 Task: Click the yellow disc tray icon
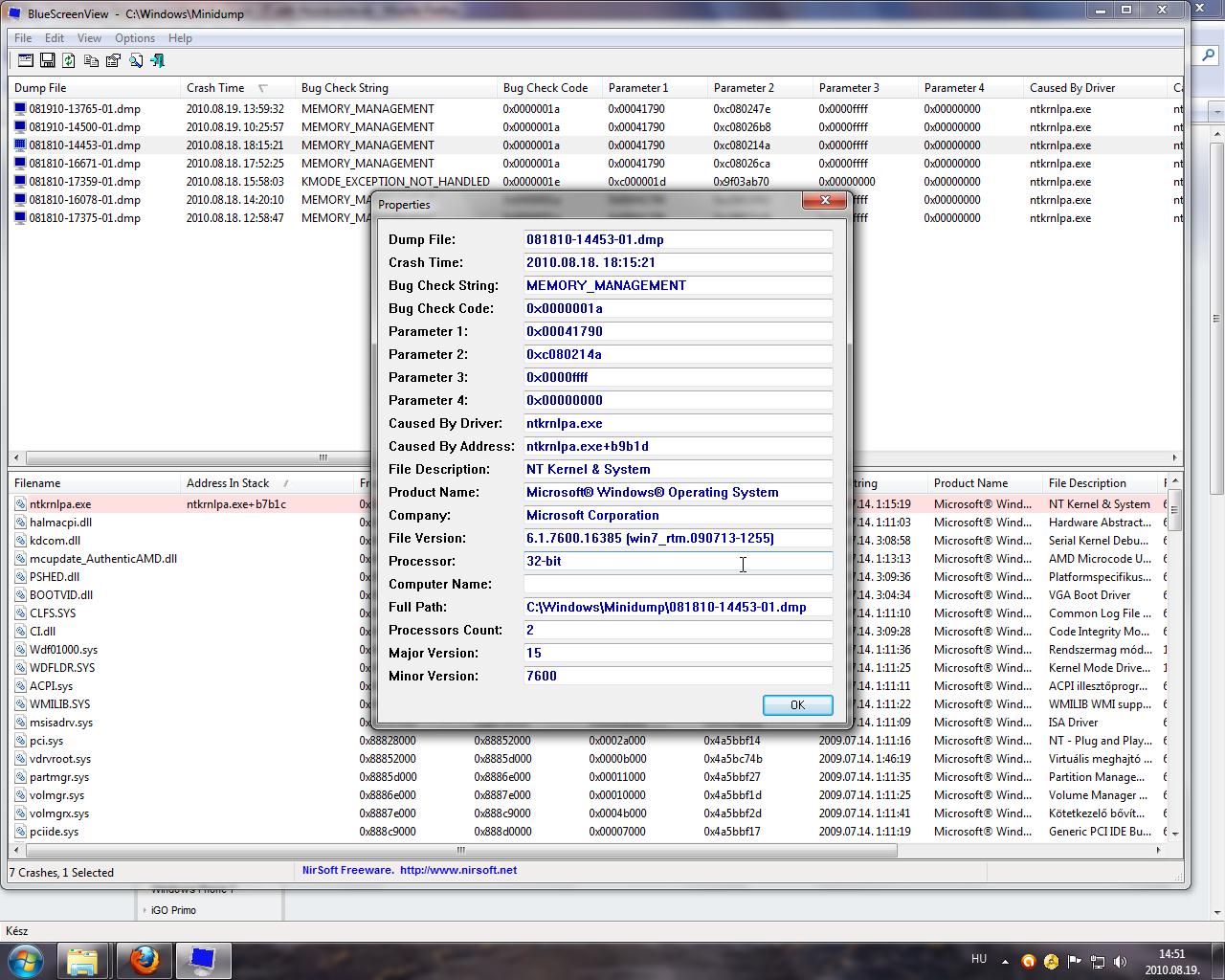(x=1052, y=961)
